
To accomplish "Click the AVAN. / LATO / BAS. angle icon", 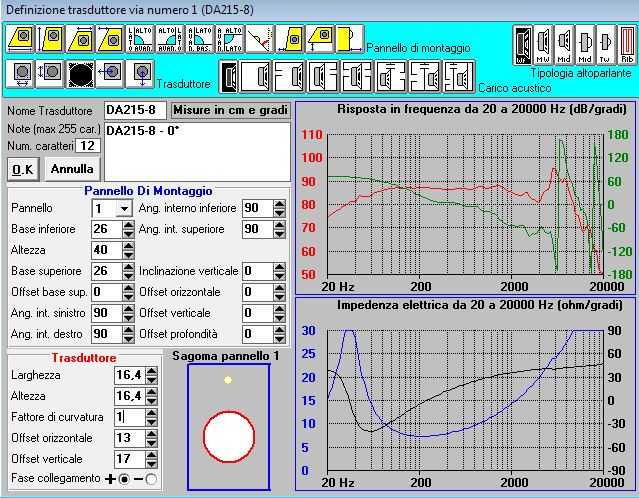I will pos(200,40).
